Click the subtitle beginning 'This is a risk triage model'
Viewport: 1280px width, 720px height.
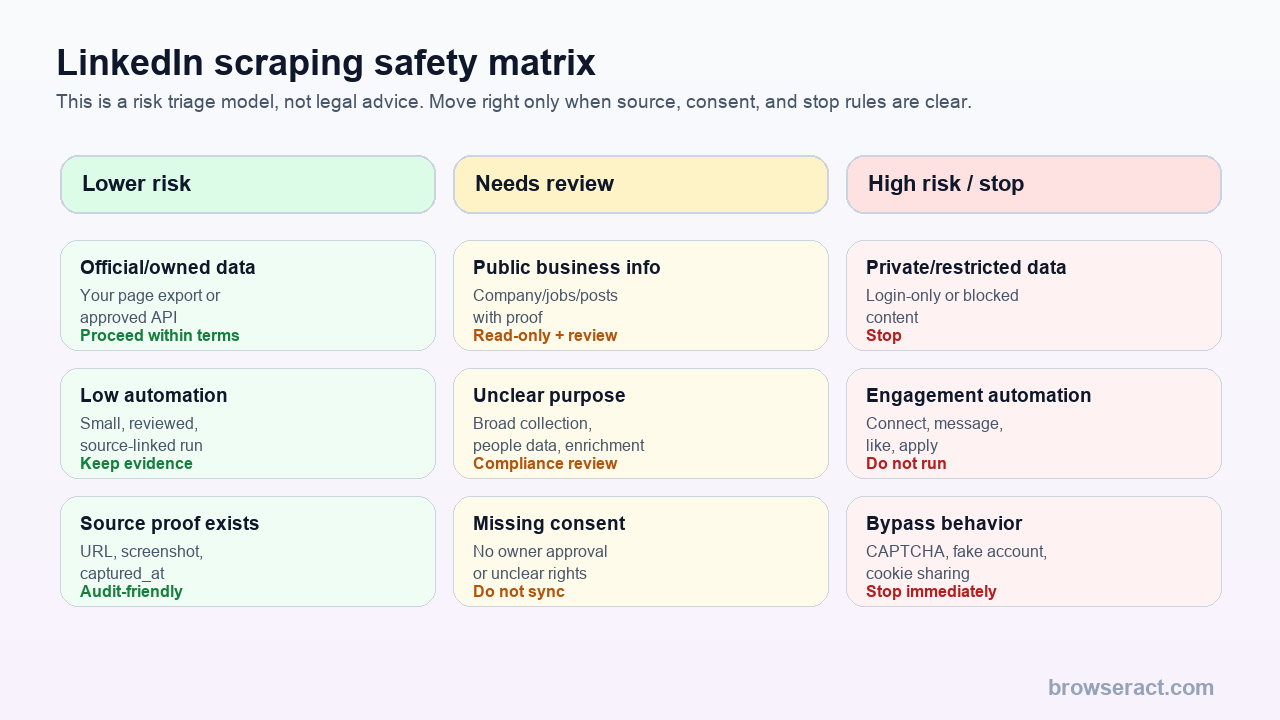[x=514, y=102]
